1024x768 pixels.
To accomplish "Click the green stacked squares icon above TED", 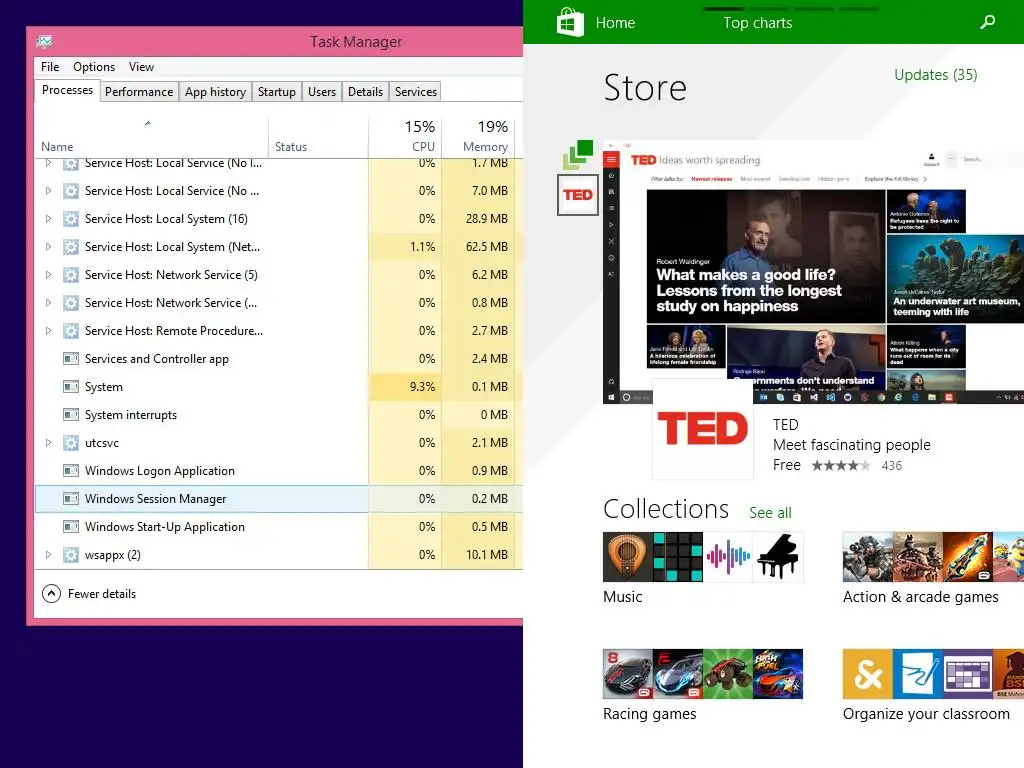I will tap(578, 155).
